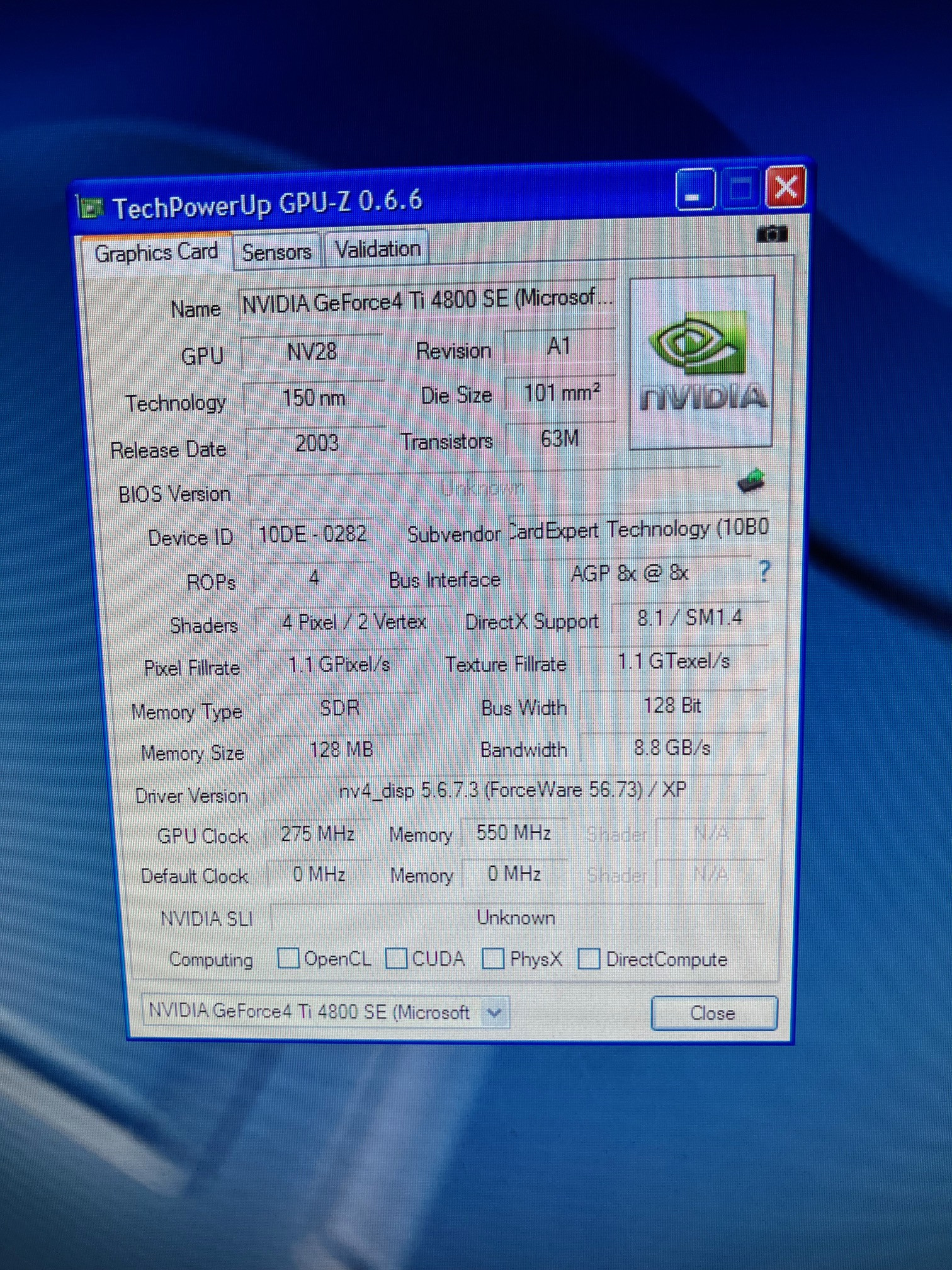Click the GPU-Z title bar app icon
This screenshot has height=1270, width=952.
[89, 207]
